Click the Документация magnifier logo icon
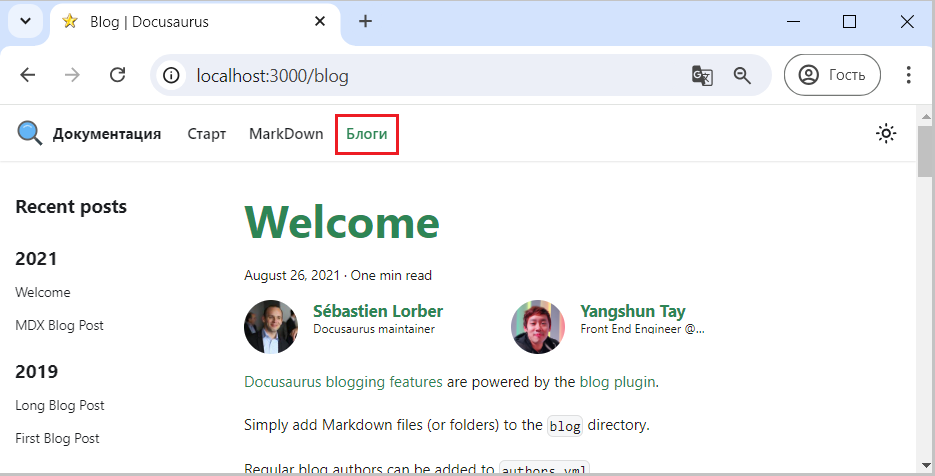 pyautogui.click(x=30, y=133)
